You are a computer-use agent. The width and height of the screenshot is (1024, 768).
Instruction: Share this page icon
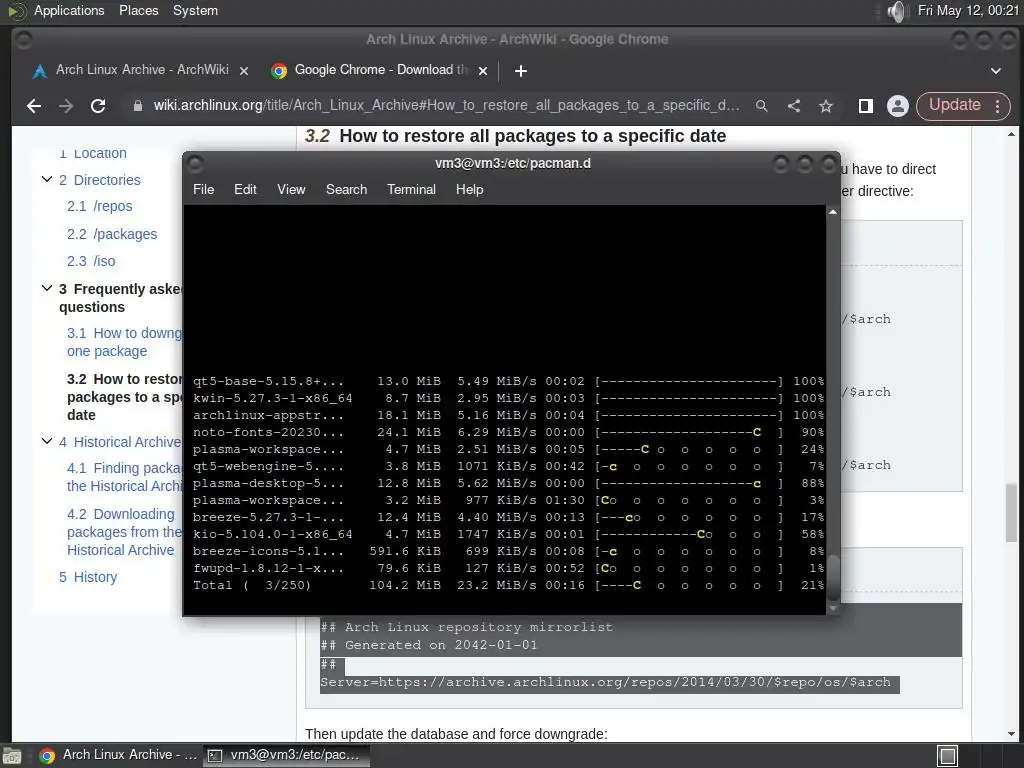coord(794,106)
